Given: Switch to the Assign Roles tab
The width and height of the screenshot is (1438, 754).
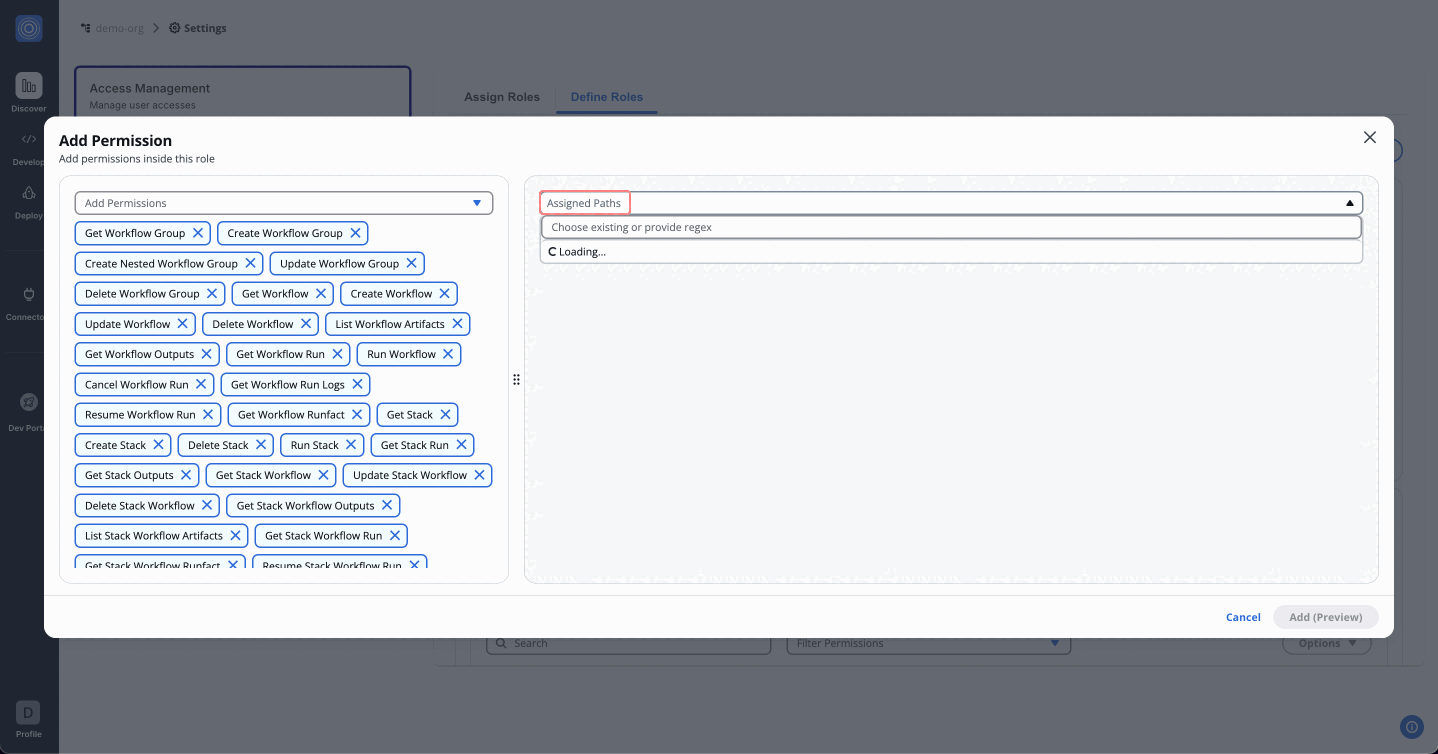Looking at the screenshot, I should point(501,97).
